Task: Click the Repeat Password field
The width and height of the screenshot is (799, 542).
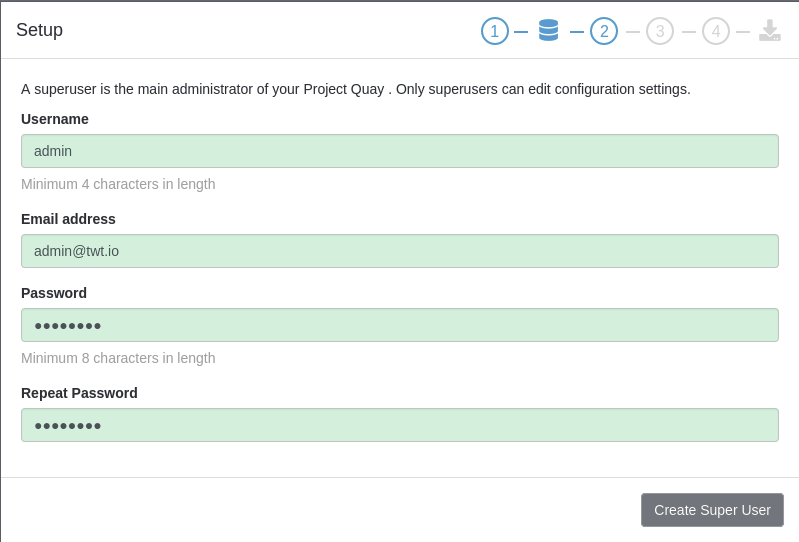Action: [400, 425]
